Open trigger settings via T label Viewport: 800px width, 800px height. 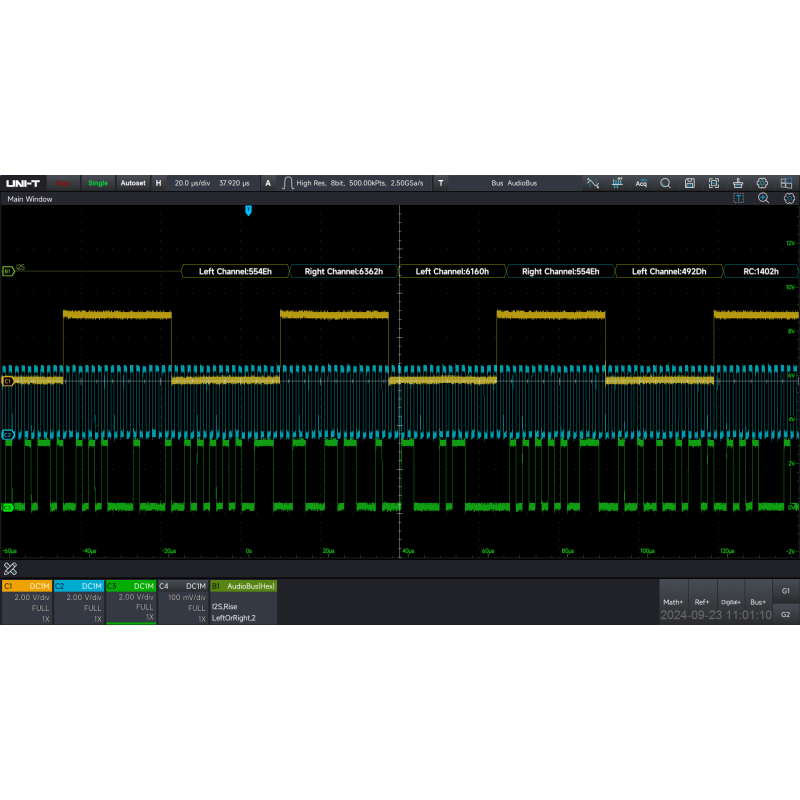[x=441, y=183]
